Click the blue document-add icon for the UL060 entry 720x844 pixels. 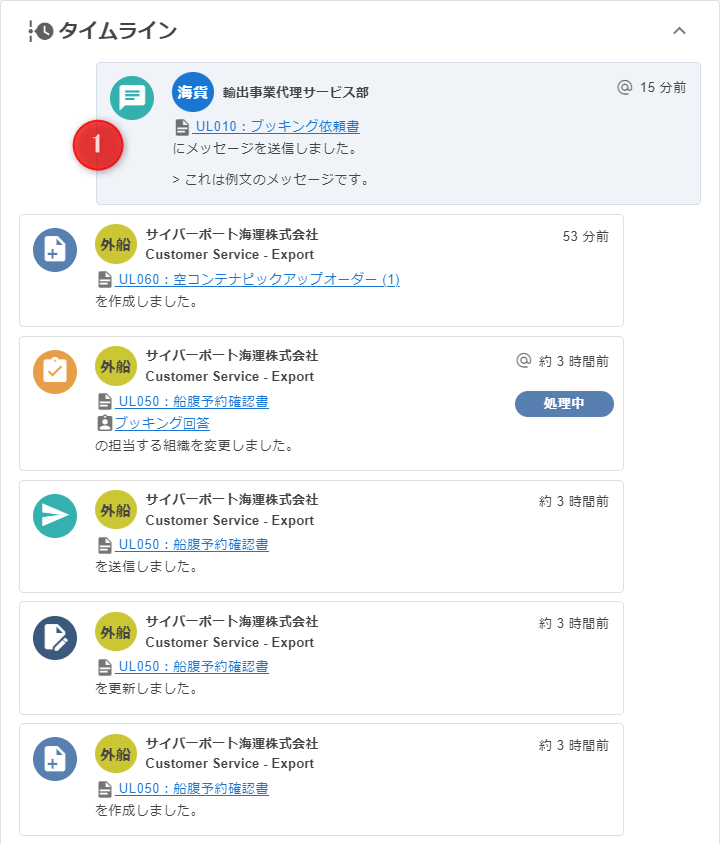tap(55, 250)
